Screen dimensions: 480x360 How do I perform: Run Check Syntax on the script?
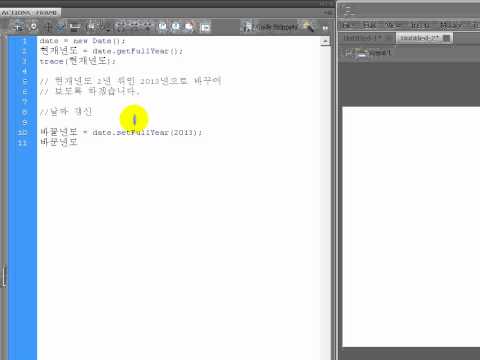pos(61,27)
